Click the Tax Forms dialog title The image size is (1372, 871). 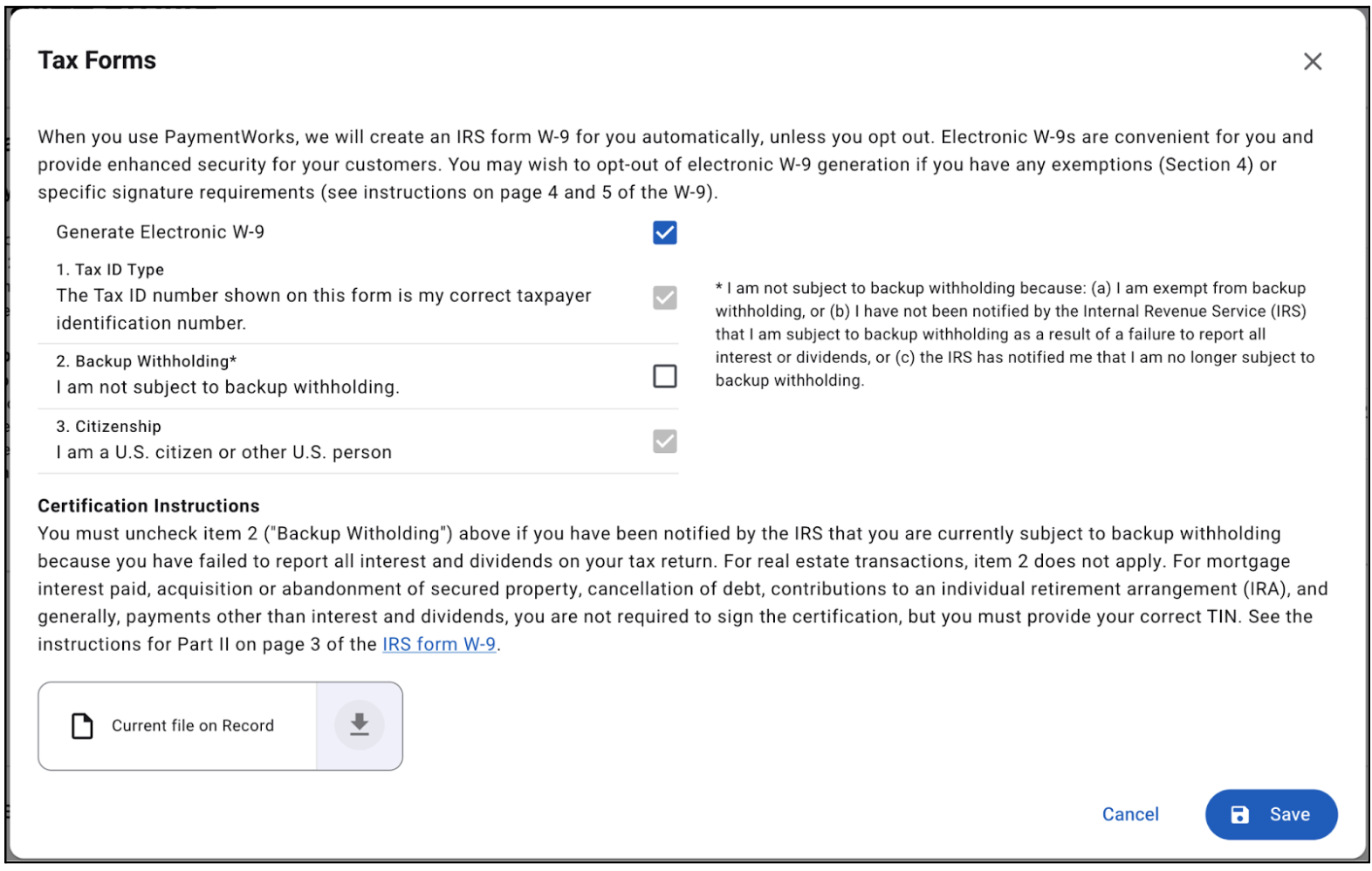coord(96,59)
